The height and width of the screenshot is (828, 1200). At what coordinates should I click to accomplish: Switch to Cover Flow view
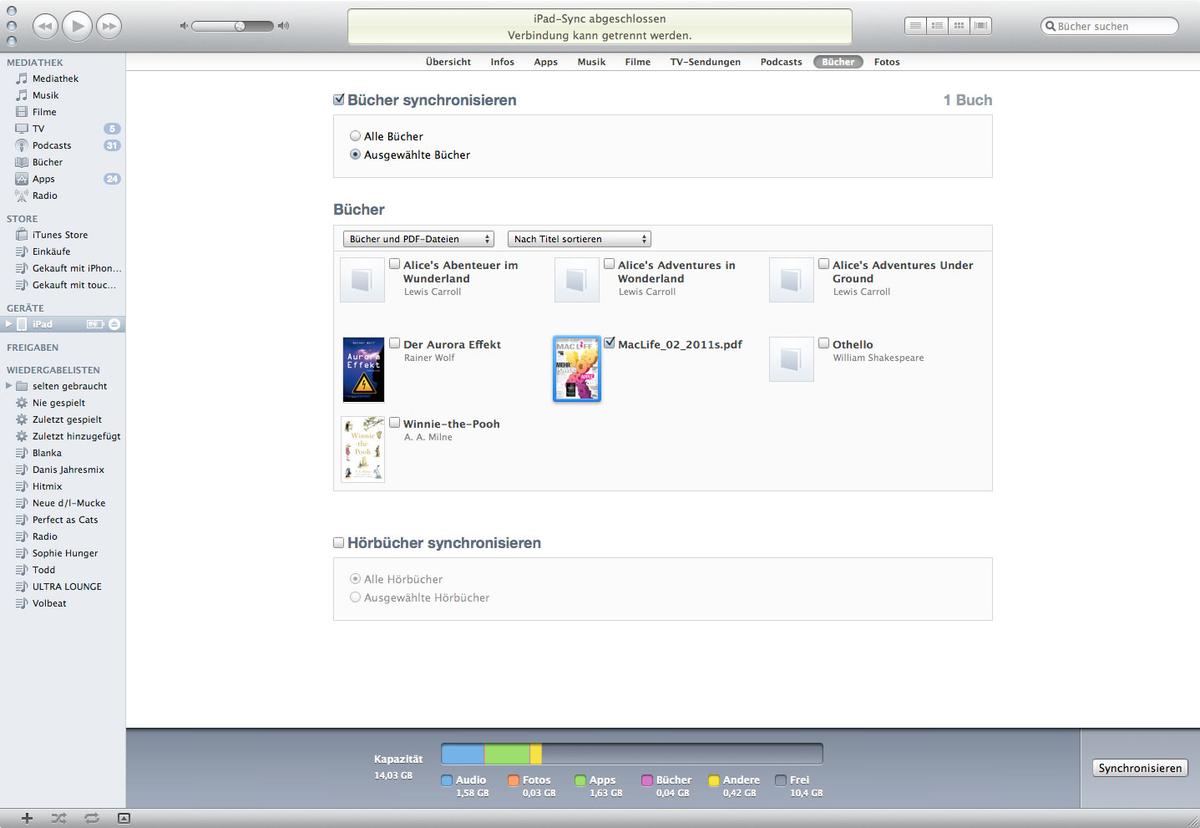[981, 26]
